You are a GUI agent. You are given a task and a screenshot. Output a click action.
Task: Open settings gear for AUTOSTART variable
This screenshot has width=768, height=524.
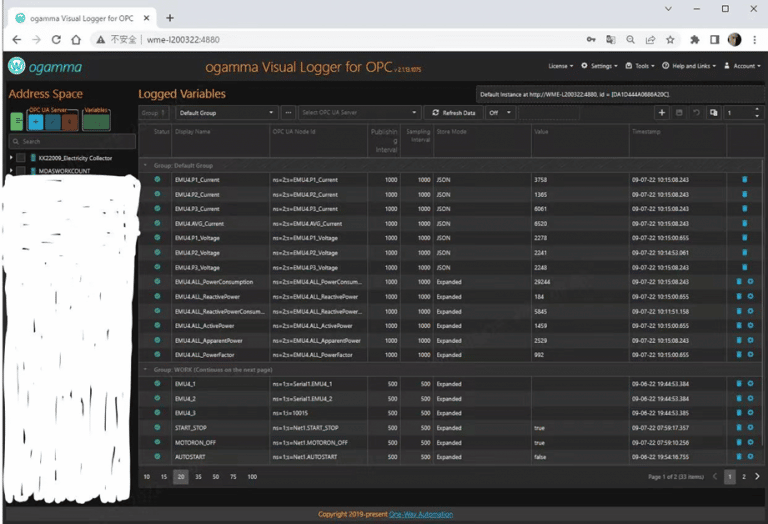[x=750, y=456]
